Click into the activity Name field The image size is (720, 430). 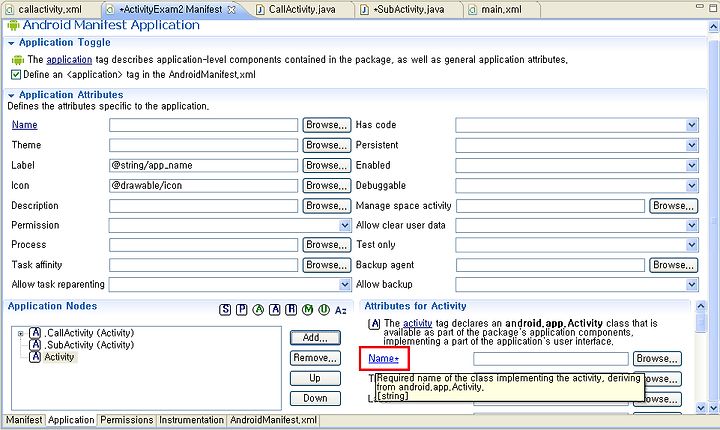coord(551,359)
